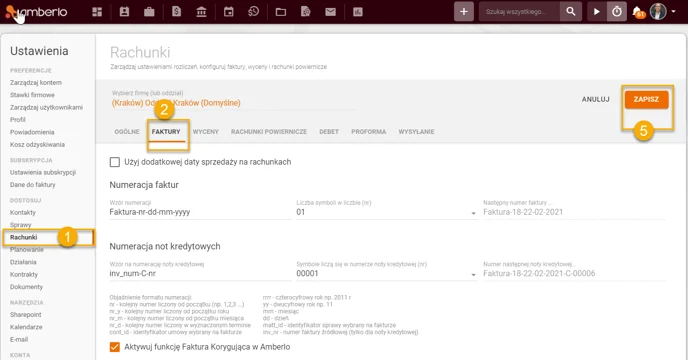The height and width of the screenshot is (360, 688).
Task: Click the plus add-new button
Action: [464, 12]
